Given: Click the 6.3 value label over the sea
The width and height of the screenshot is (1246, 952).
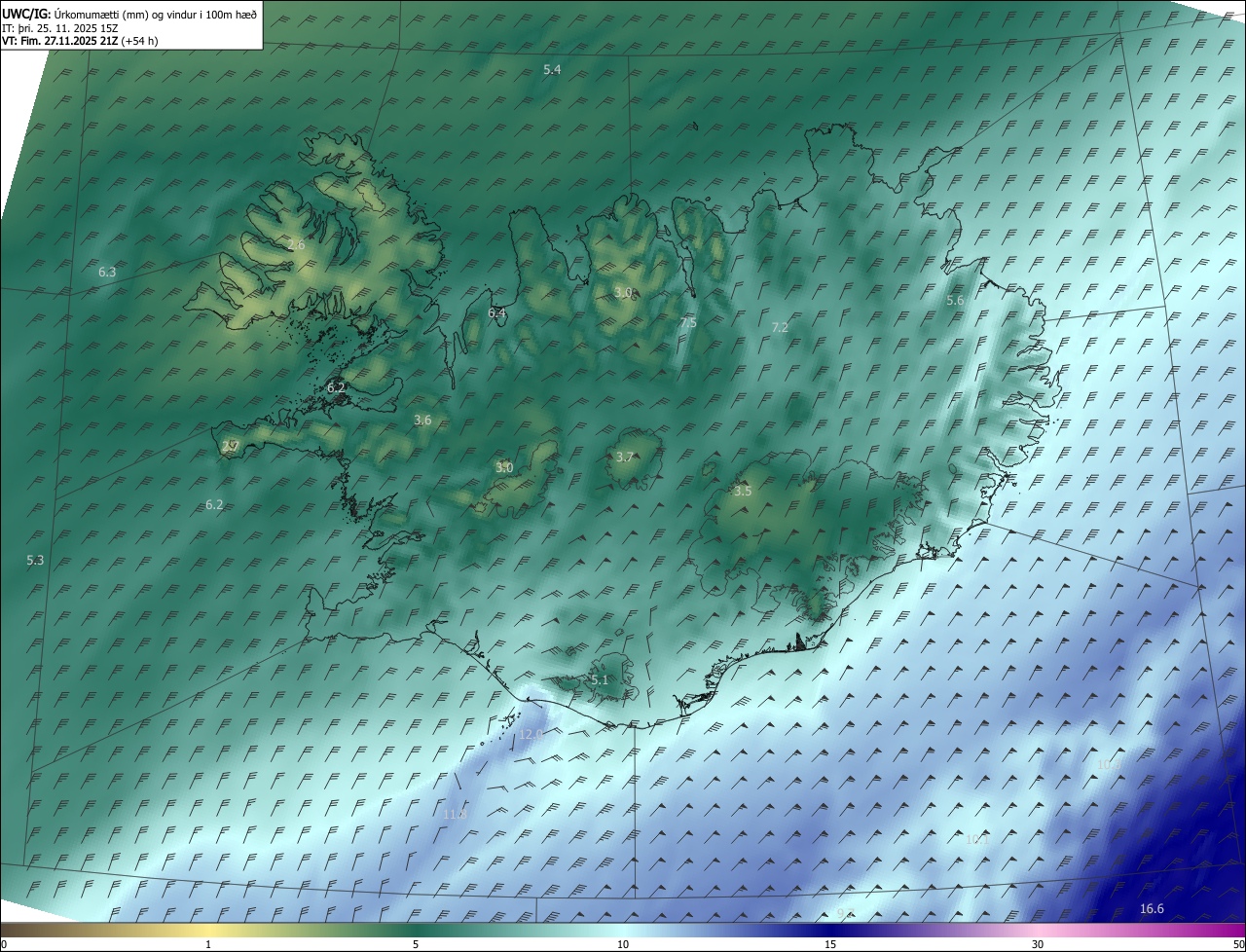Looking at the screenshot, I should [x=107, y=273].
